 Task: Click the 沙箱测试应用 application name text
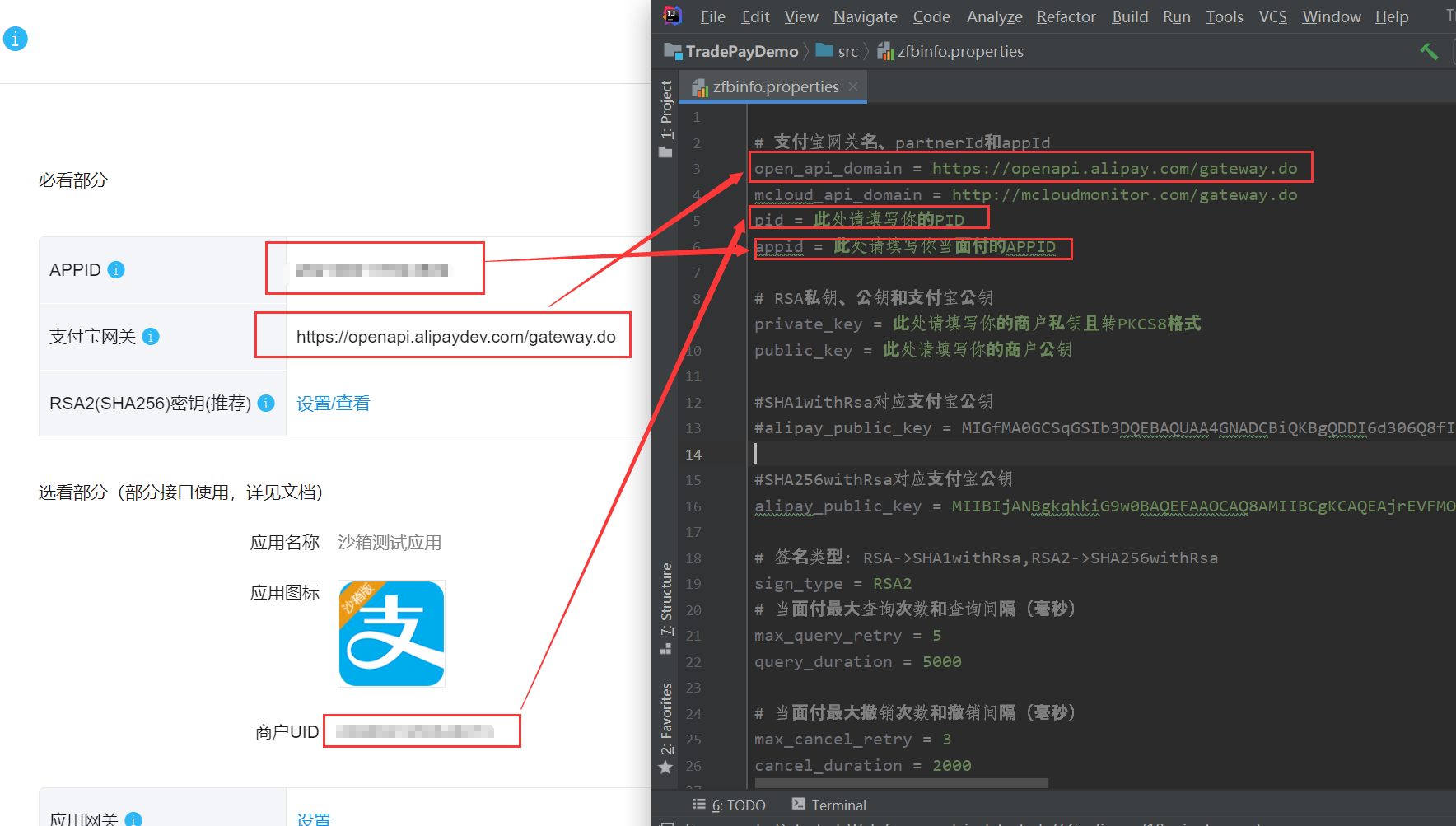click(x=390, y=543)
